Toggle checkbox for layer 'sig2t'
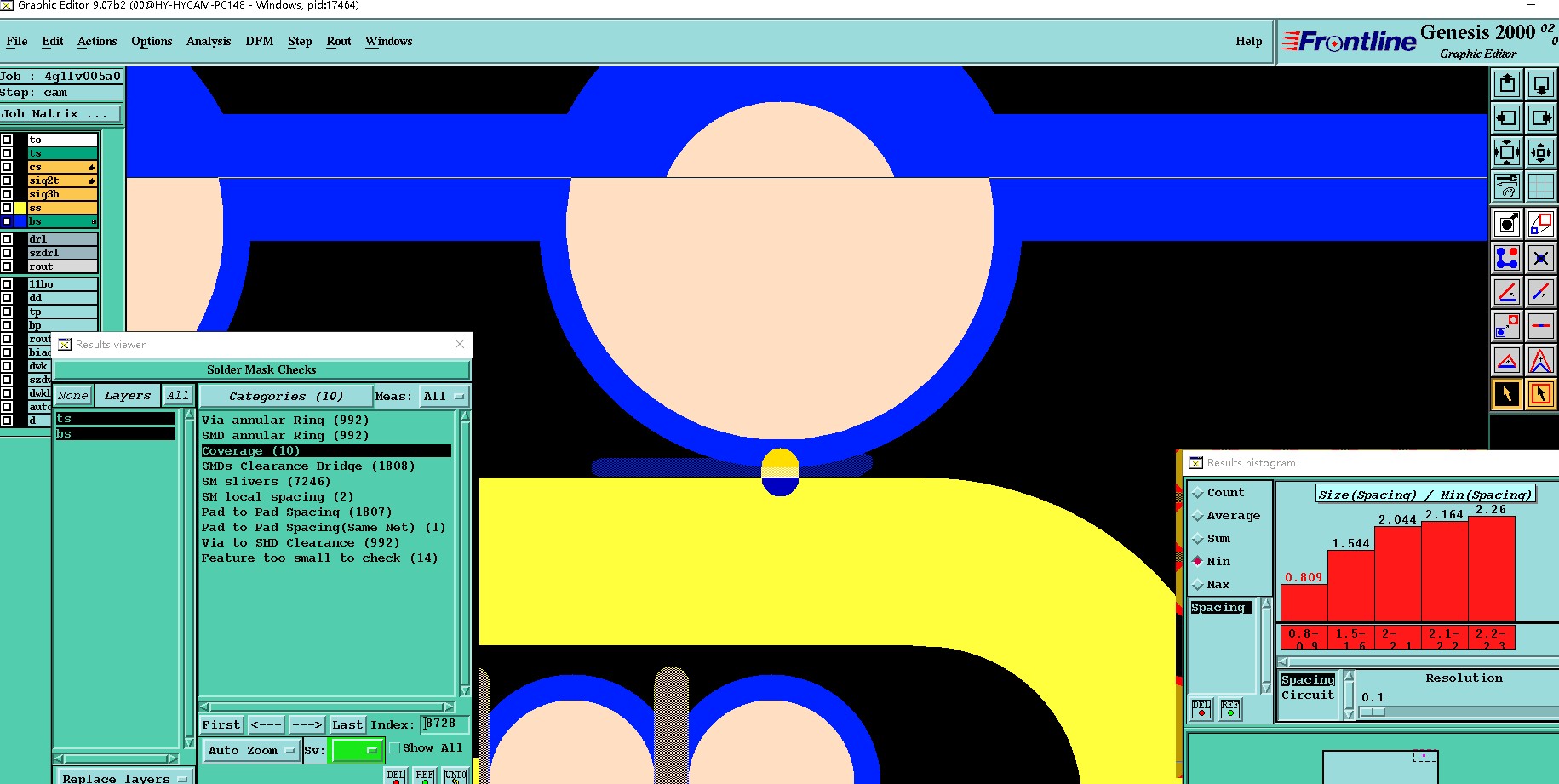Screen dimensions: 1559x784 point(7,180)
